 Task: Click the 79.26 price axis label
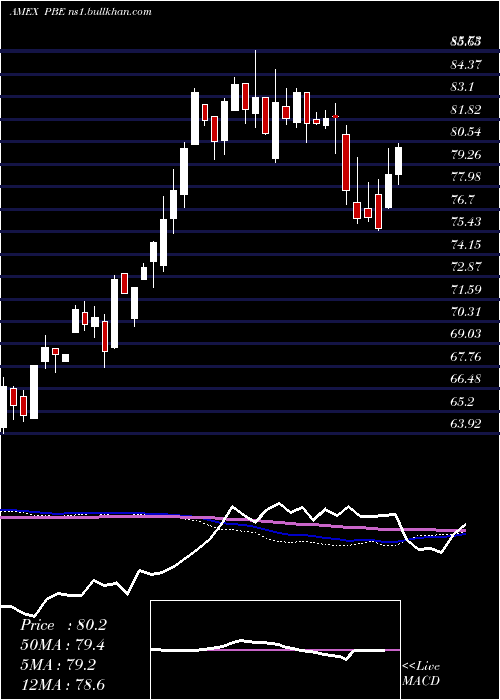(x=466, y=155)
